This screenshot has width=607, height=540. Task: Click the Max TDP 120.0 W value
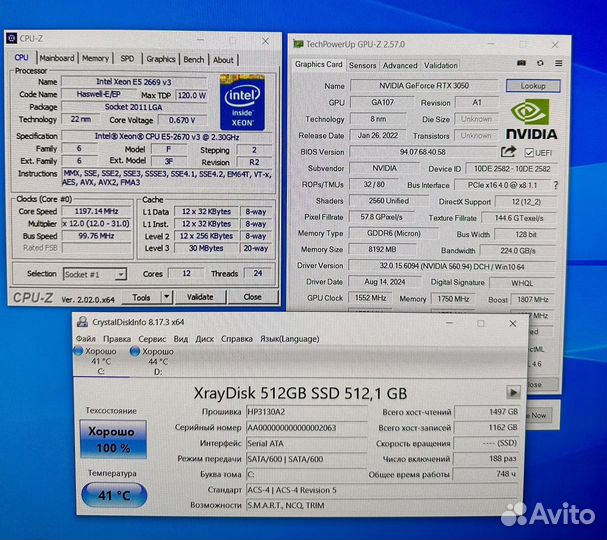click(191, 95)
